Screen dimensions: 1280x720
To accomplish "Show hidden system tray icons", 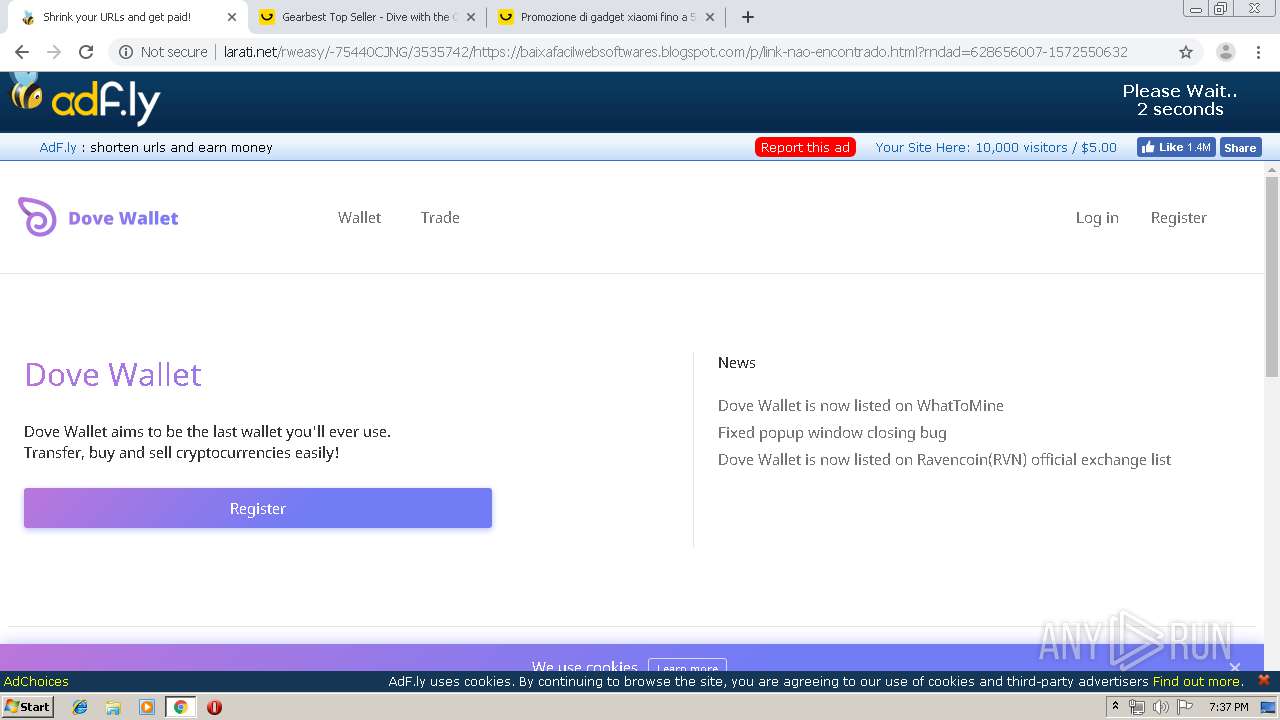I will click(1115, 707).
